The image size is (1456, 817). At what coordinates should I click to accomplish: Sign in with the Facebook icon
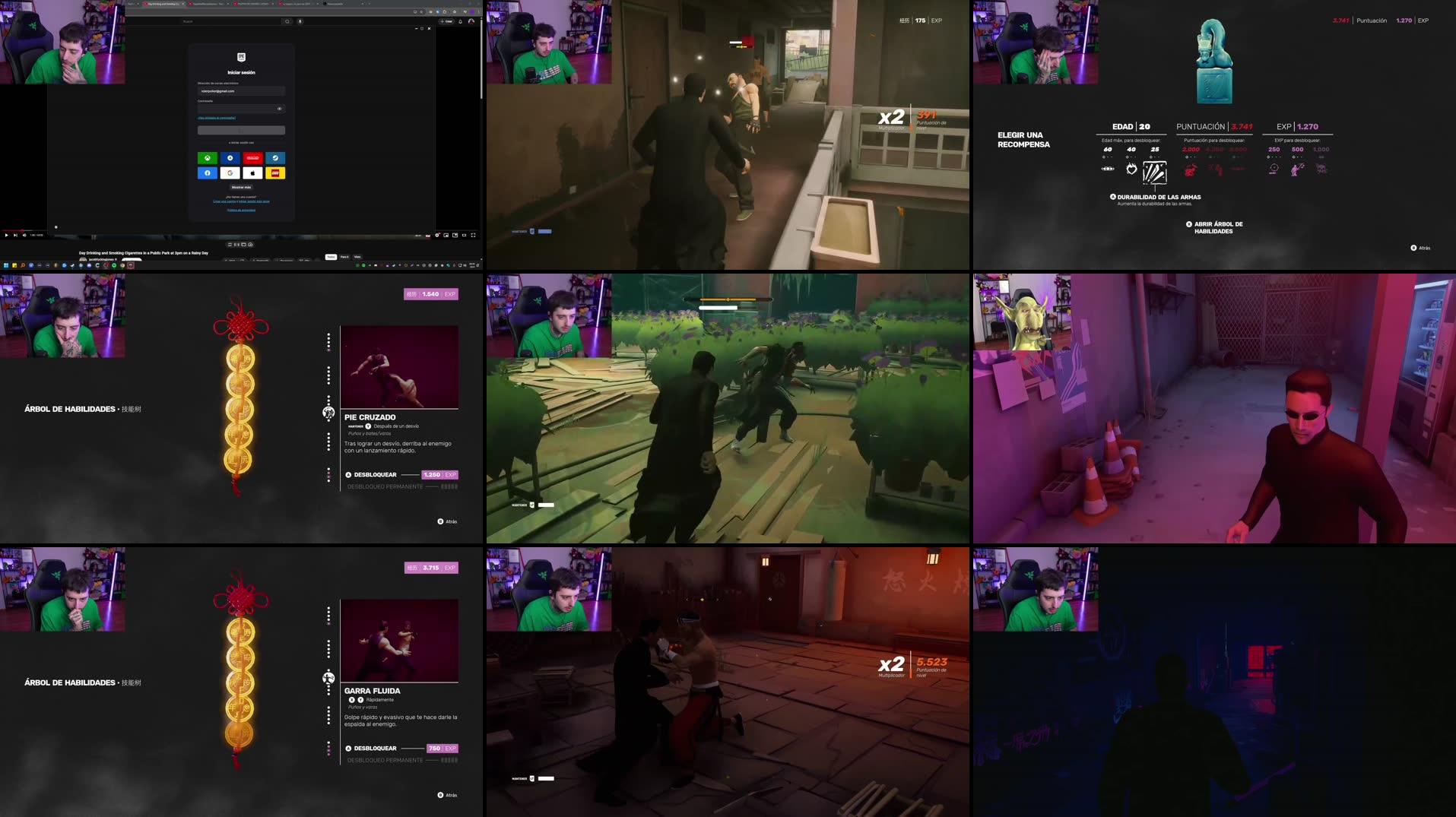[207, 173]
